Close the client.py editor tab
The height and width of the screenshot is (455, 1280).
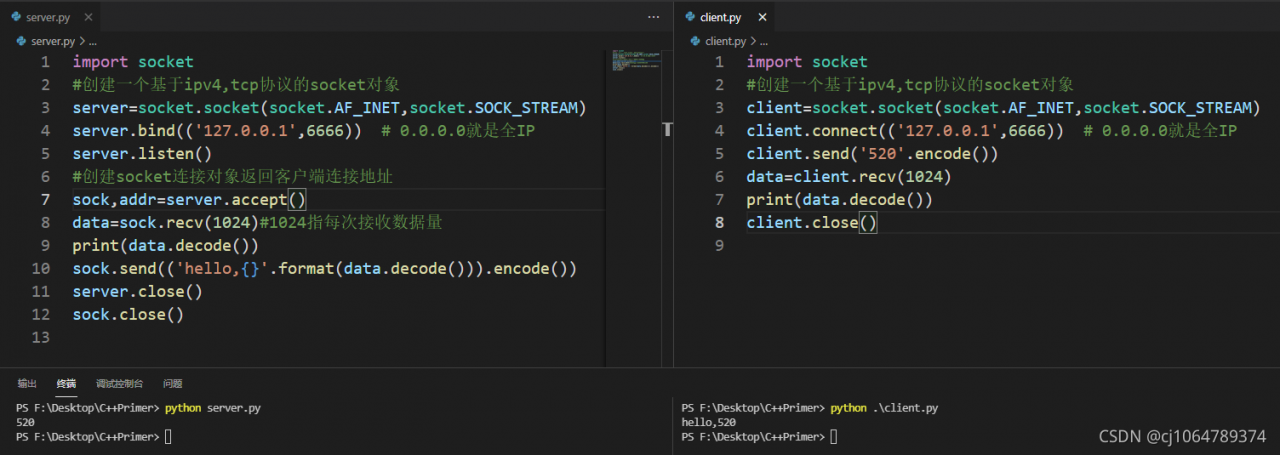coord(763,17)
